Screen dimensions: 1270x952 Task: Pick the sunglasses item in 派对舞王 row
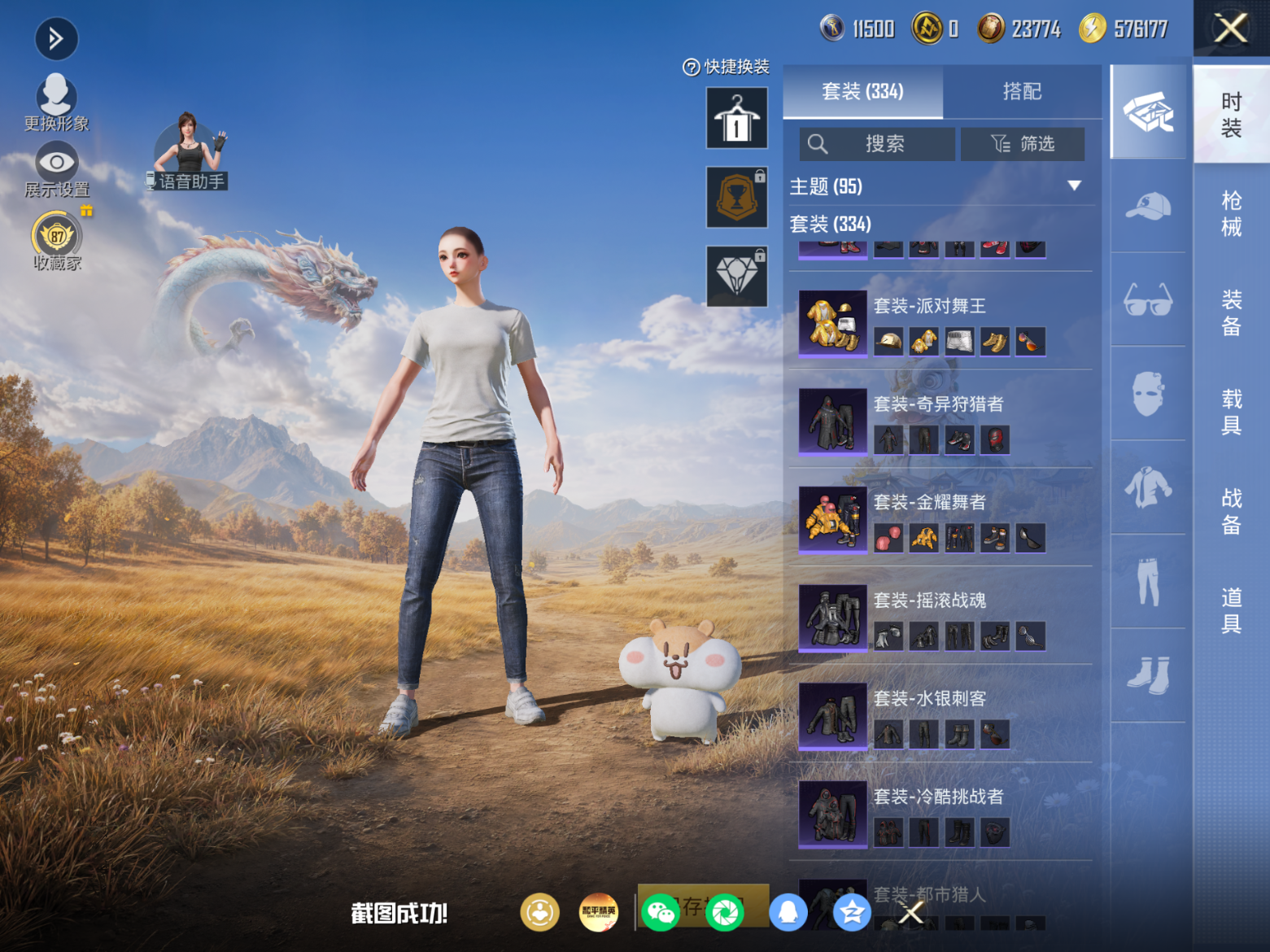pos(1030,342)
